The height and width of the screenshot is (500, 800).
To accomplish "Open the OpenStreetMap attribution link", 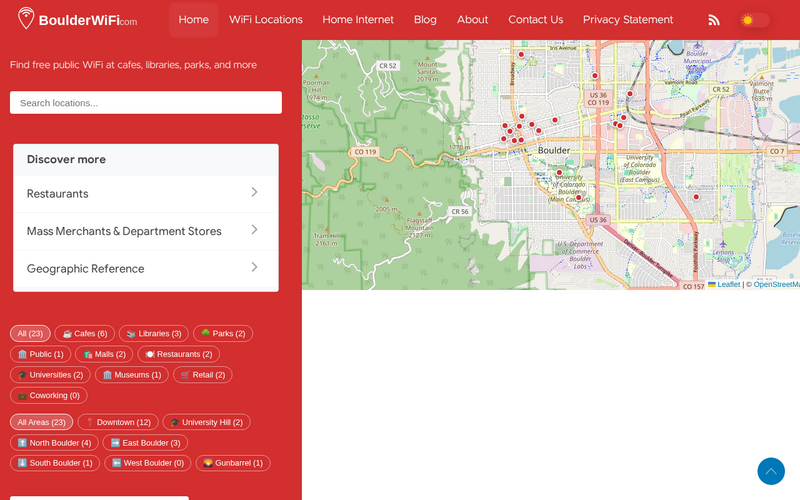I will pos(777,284).
